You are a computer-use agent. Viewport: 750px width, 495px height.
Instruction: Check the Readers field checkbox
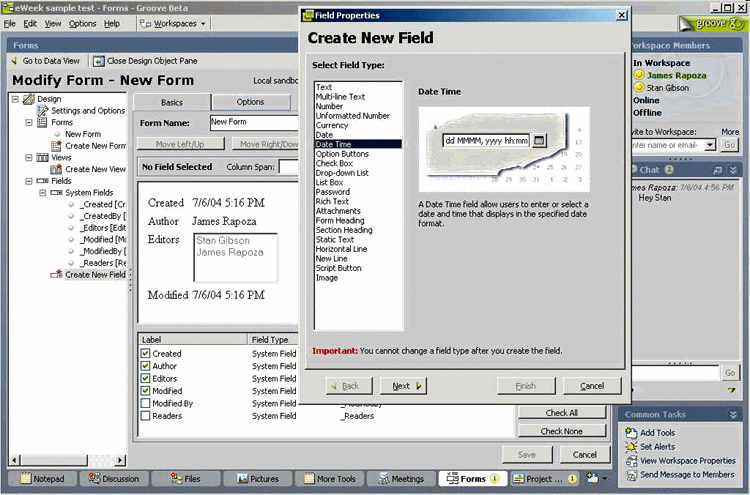pos(145,416)
